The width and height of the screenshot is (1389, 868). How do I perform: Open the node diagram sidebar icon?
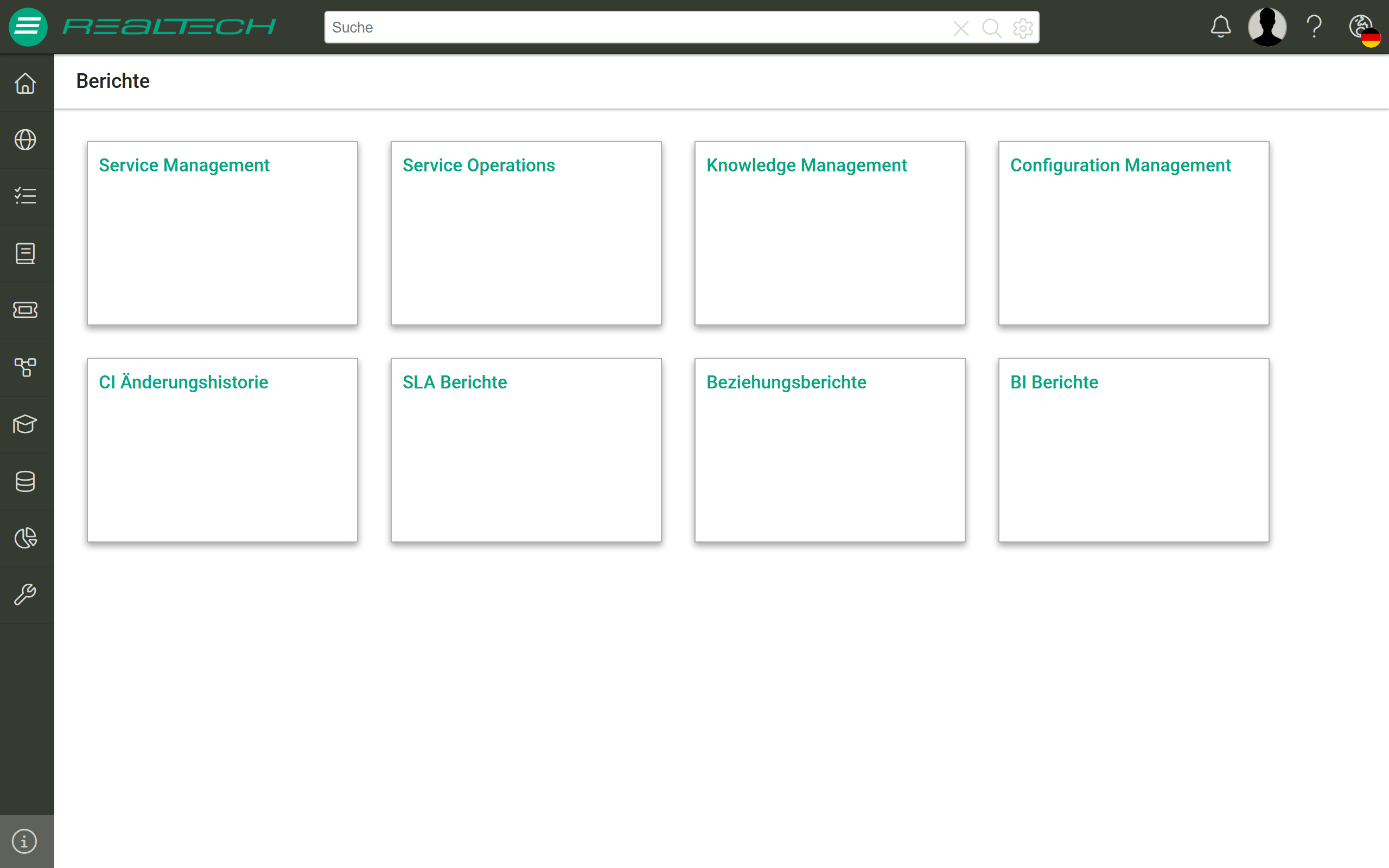point(26,367)
